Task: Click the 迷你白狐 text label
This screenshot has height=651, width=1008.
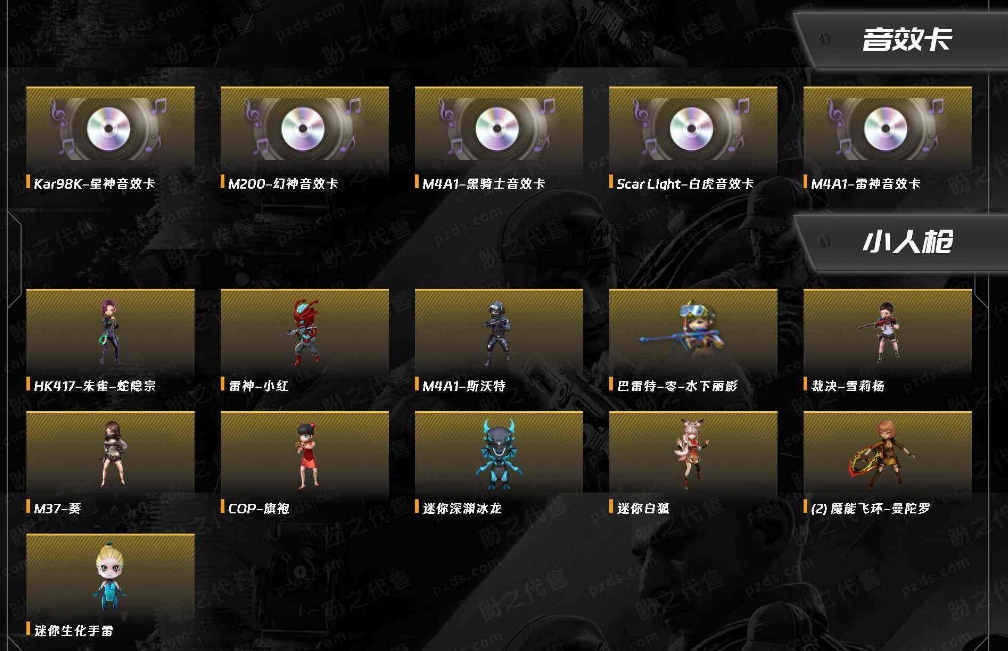Action: coord(643,508)
